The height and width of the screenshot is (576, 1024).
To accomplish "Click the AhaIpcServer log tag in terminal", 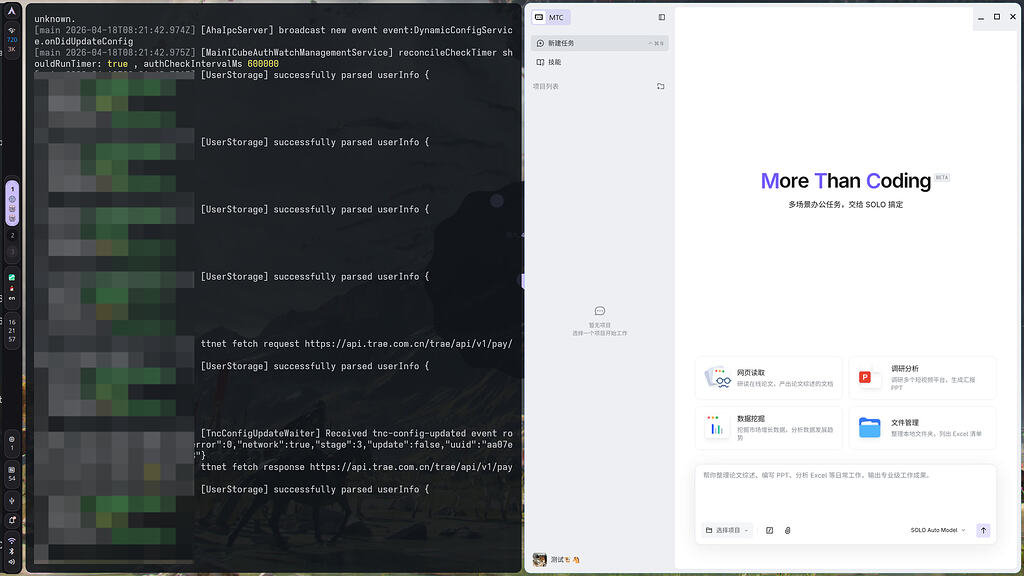I will pos(236,30).
